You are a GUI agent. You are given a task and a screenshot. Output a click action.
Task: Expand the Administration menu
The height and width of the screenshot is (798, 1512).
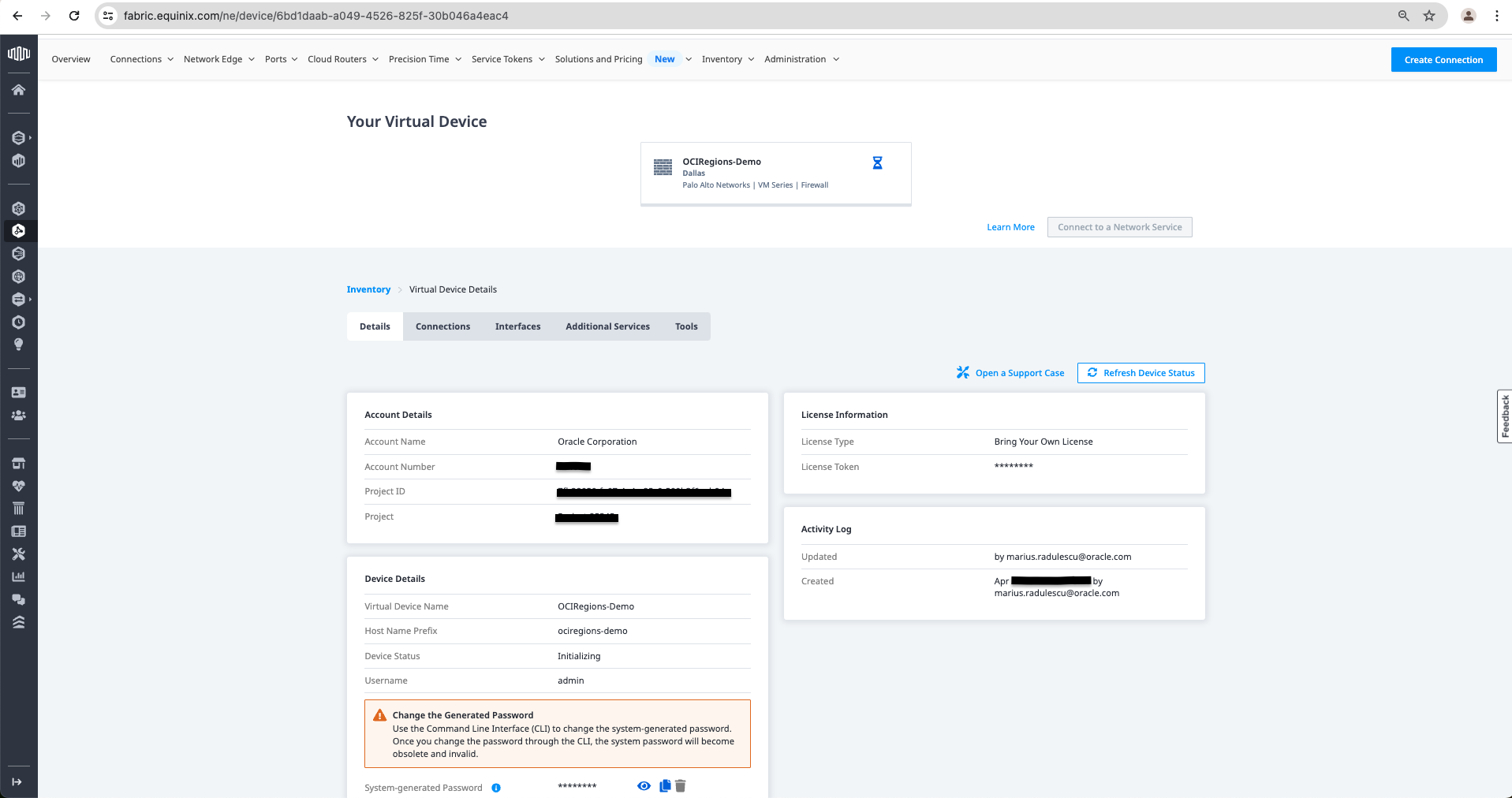click(x=801, y=59)
